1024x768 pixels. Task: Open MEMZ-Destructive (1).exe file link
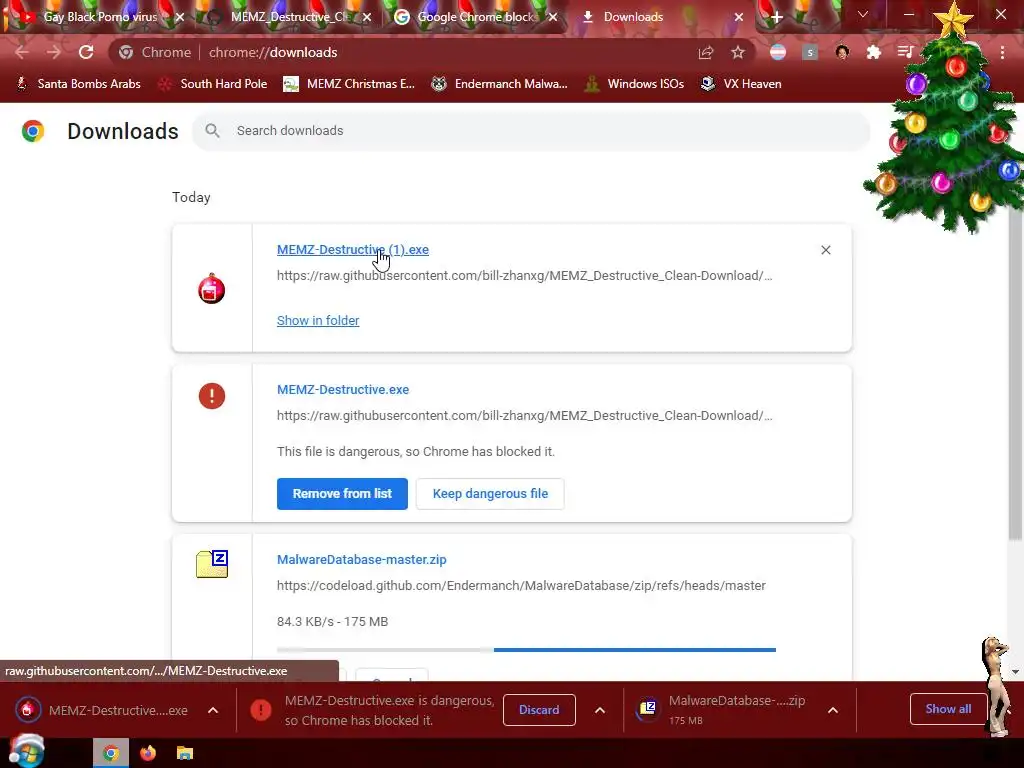click(x=353, y=249)
